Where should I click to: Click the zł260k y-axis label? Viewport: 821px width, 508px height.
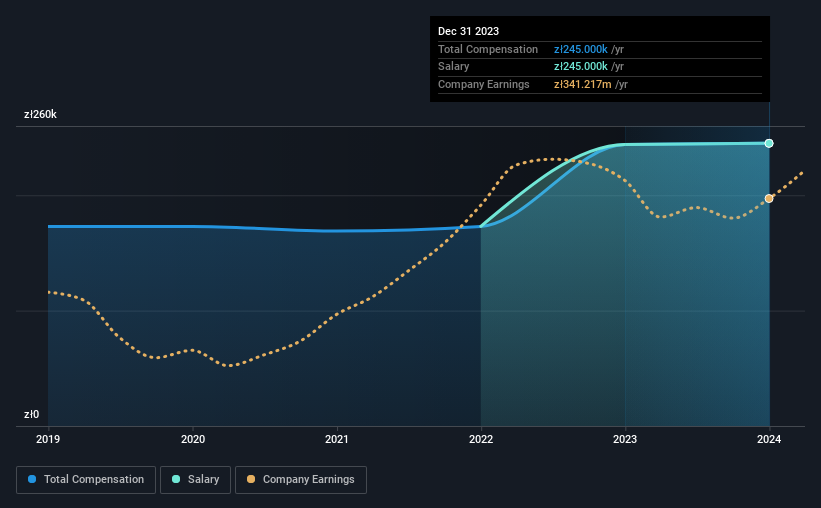(x=40, y=114)
